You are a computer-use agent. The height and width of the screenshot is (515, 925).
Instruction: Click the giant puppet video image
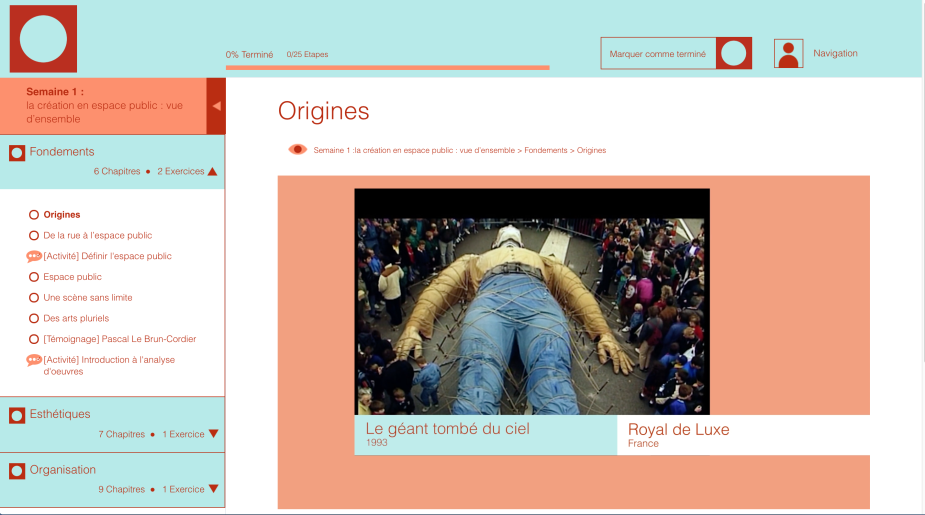pyautogui.click(x=532, y=301)
